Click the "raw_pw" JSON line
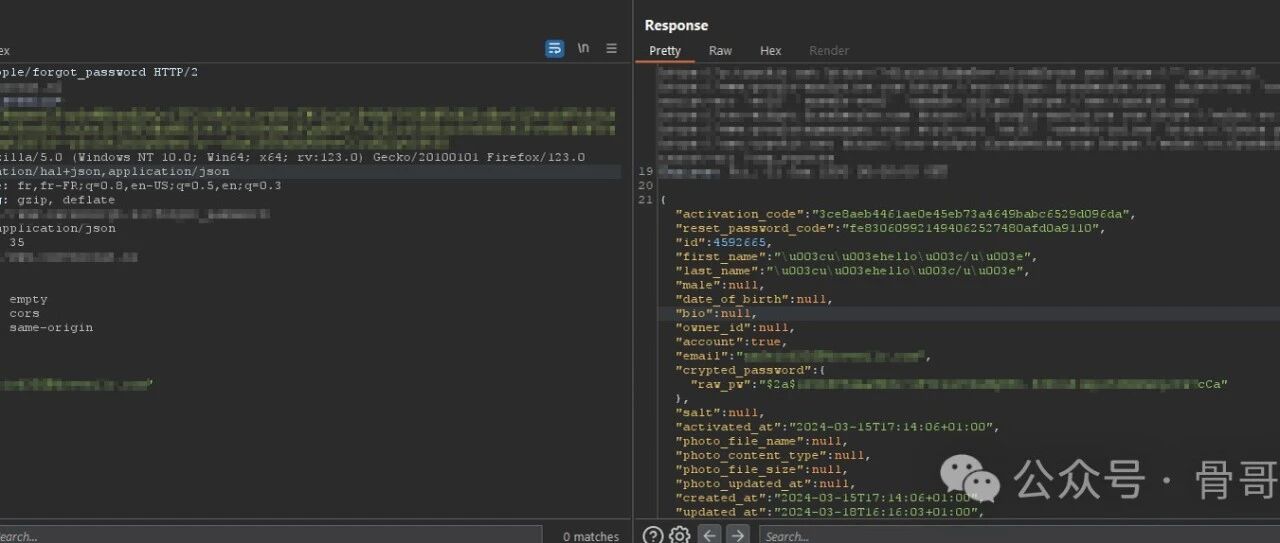The height and width of the screenshot is (543, 1280). [x=959, y=384]
